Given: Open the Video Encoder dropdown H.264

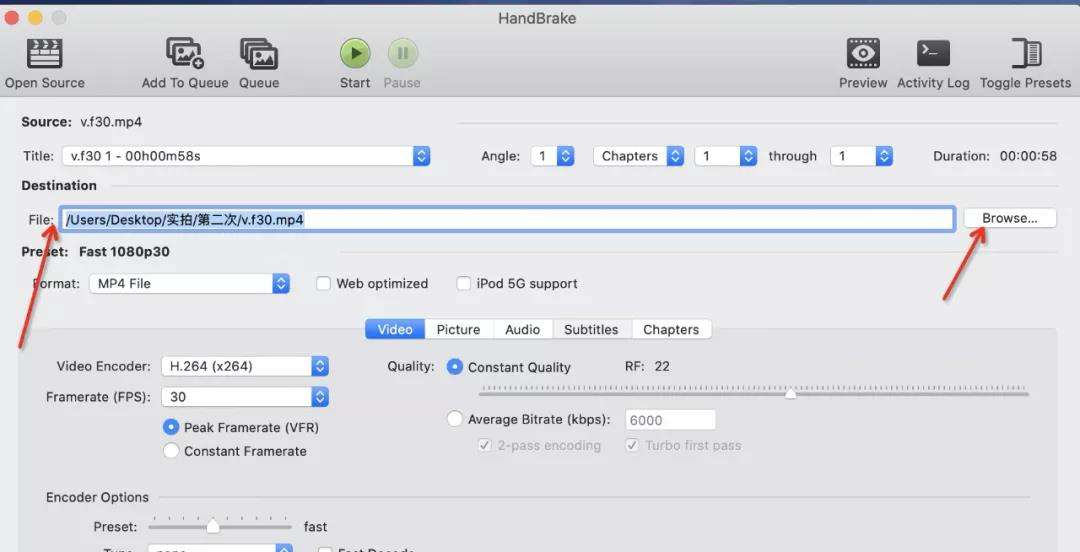Looking at the screenshot, I should pyautogui.click(x=245, y=367).
